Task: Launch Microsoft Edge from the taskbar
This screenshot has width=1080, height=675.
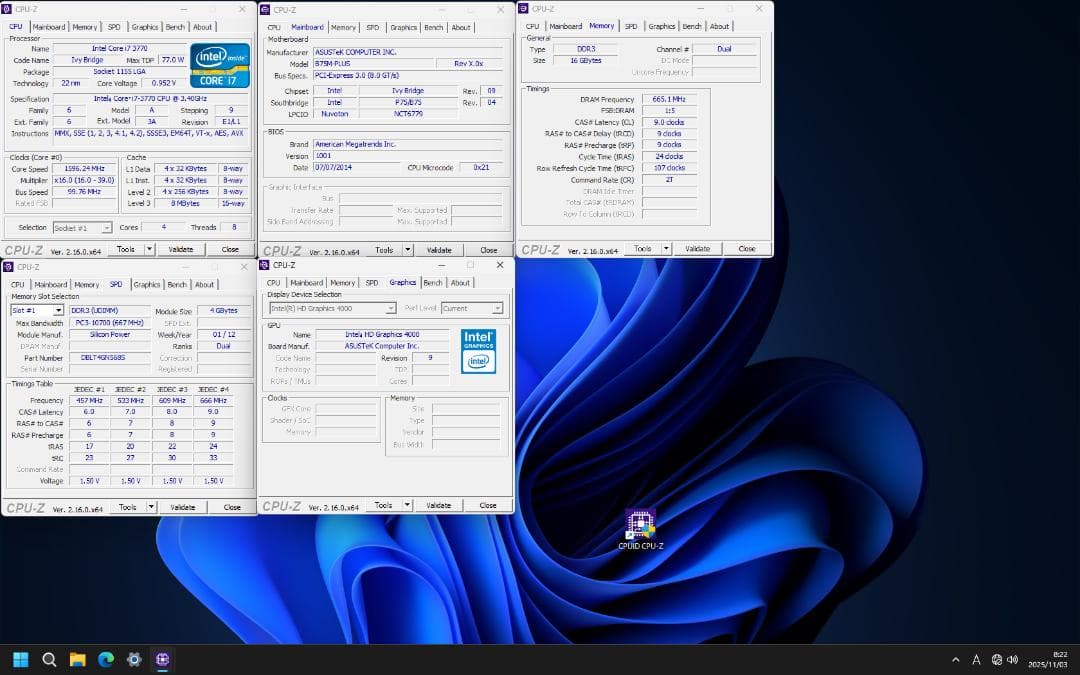Action: click(x=104, y=660)
